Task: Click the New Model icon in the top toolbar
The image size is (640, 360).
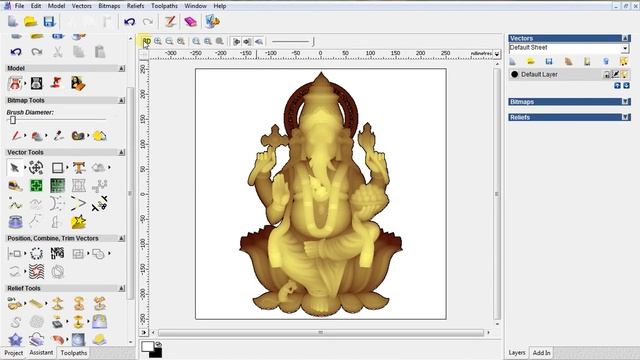Action: (13, 21)
